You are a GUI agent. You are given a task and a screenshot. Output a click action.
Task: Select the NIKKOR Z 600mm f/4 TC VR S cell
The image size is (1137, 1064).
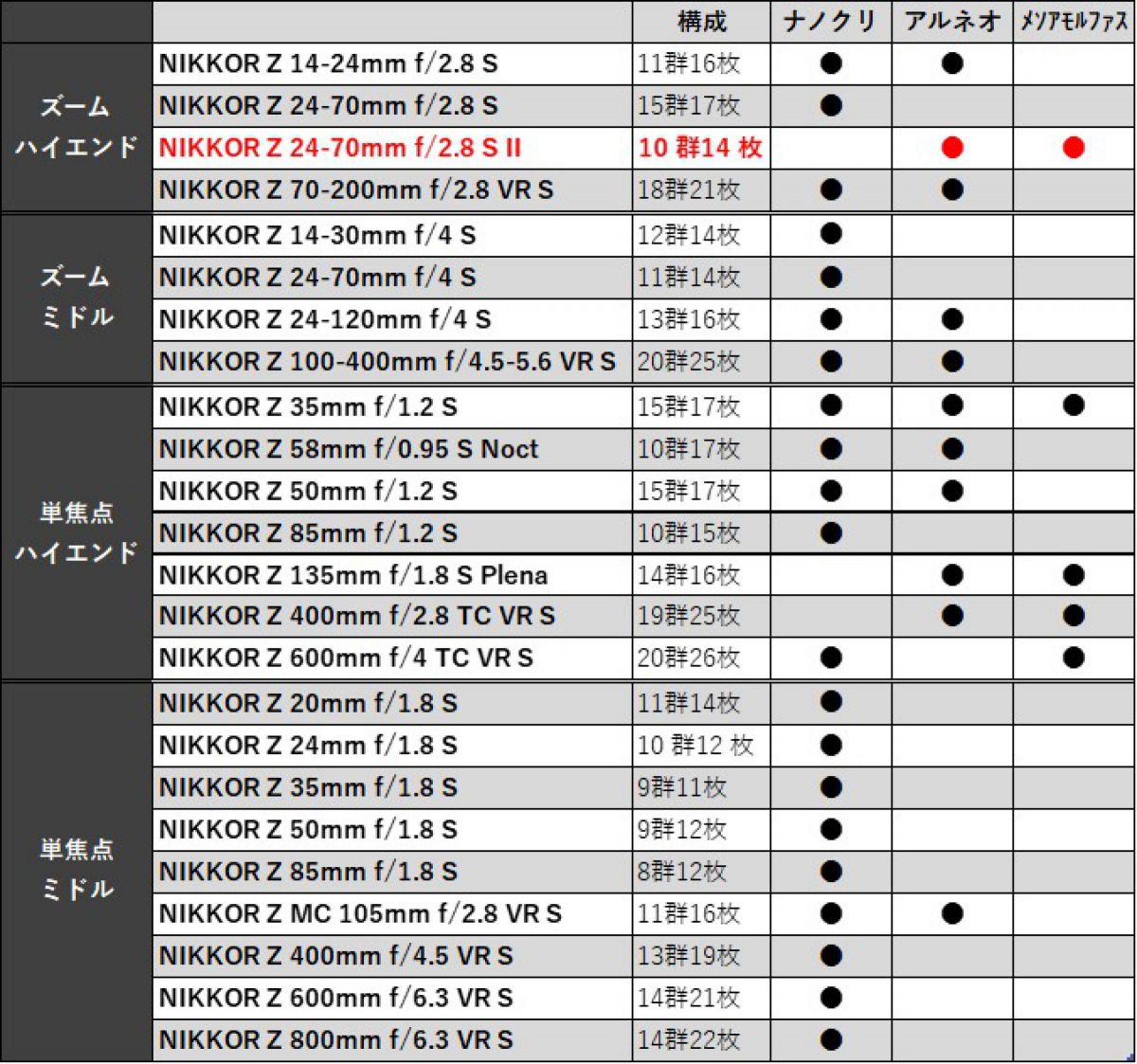tap(392, 658)
